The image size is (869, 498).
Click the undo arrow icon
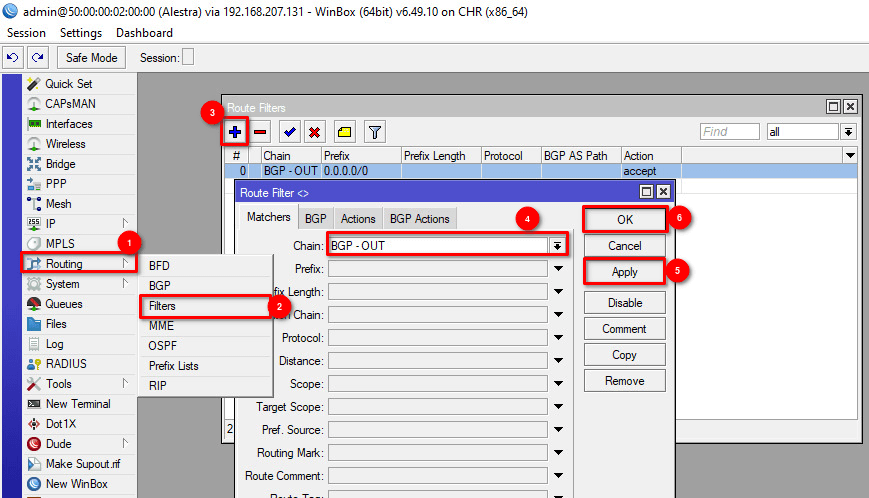click(13, 57)
